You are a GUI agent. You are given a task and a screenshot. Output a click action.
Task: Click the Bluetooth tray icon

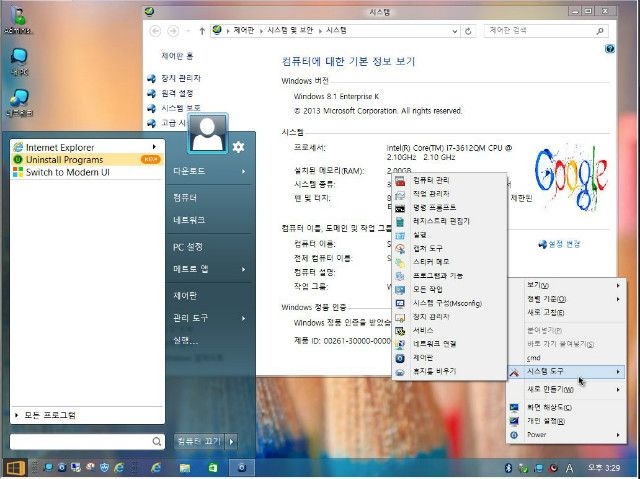point(508,468)
